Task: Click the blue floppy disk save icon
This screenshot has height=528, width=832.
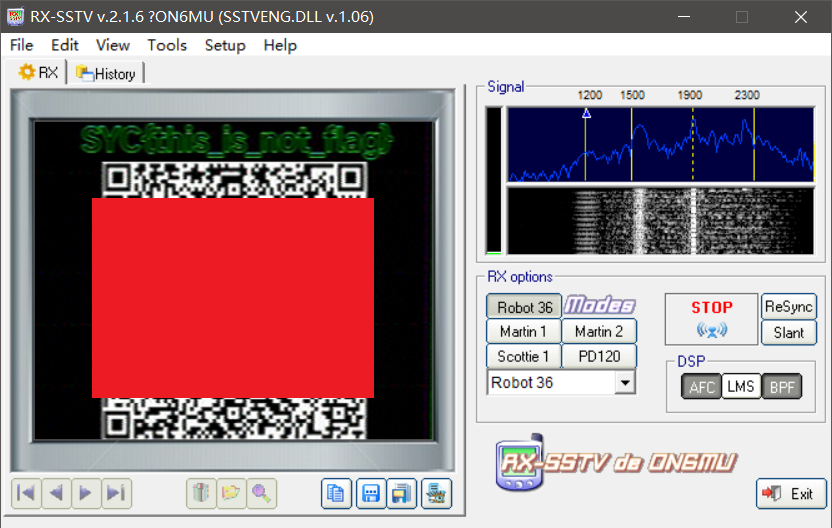Action: pos(371,494)
